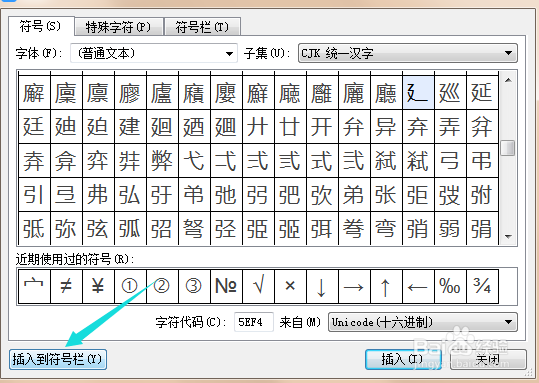Image resolution: width=539 pixels, height=383 pixels.
Task: Select the recent right arrow →
Action: 354,286
